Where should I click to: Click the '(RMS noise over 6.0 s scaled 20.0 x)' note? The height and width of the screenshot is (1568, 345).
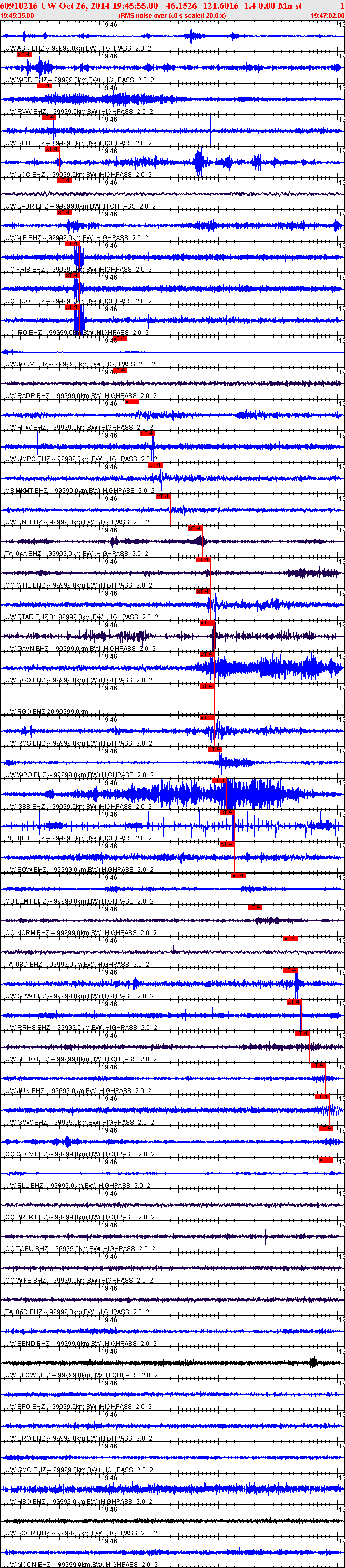point(172,16)
